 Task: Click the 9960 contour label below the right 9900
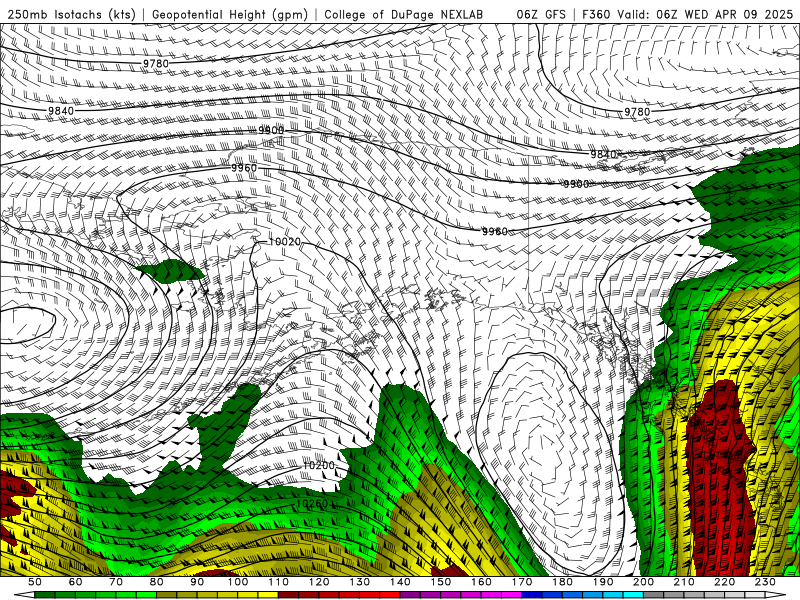[x=495, y=232]
